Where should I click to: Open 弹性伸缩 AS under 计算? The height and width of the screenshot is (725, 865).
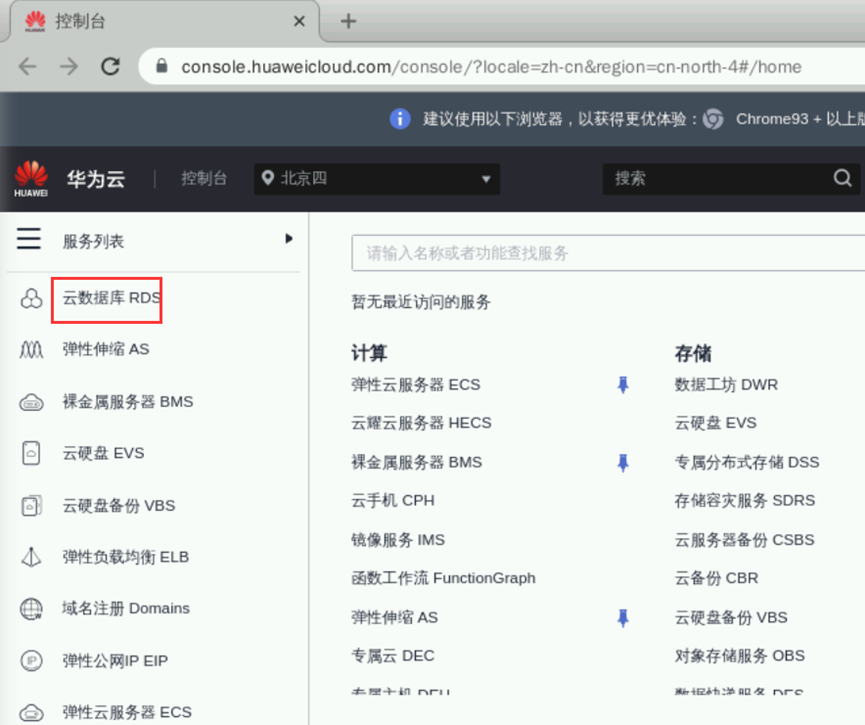[x=394, y=617]
